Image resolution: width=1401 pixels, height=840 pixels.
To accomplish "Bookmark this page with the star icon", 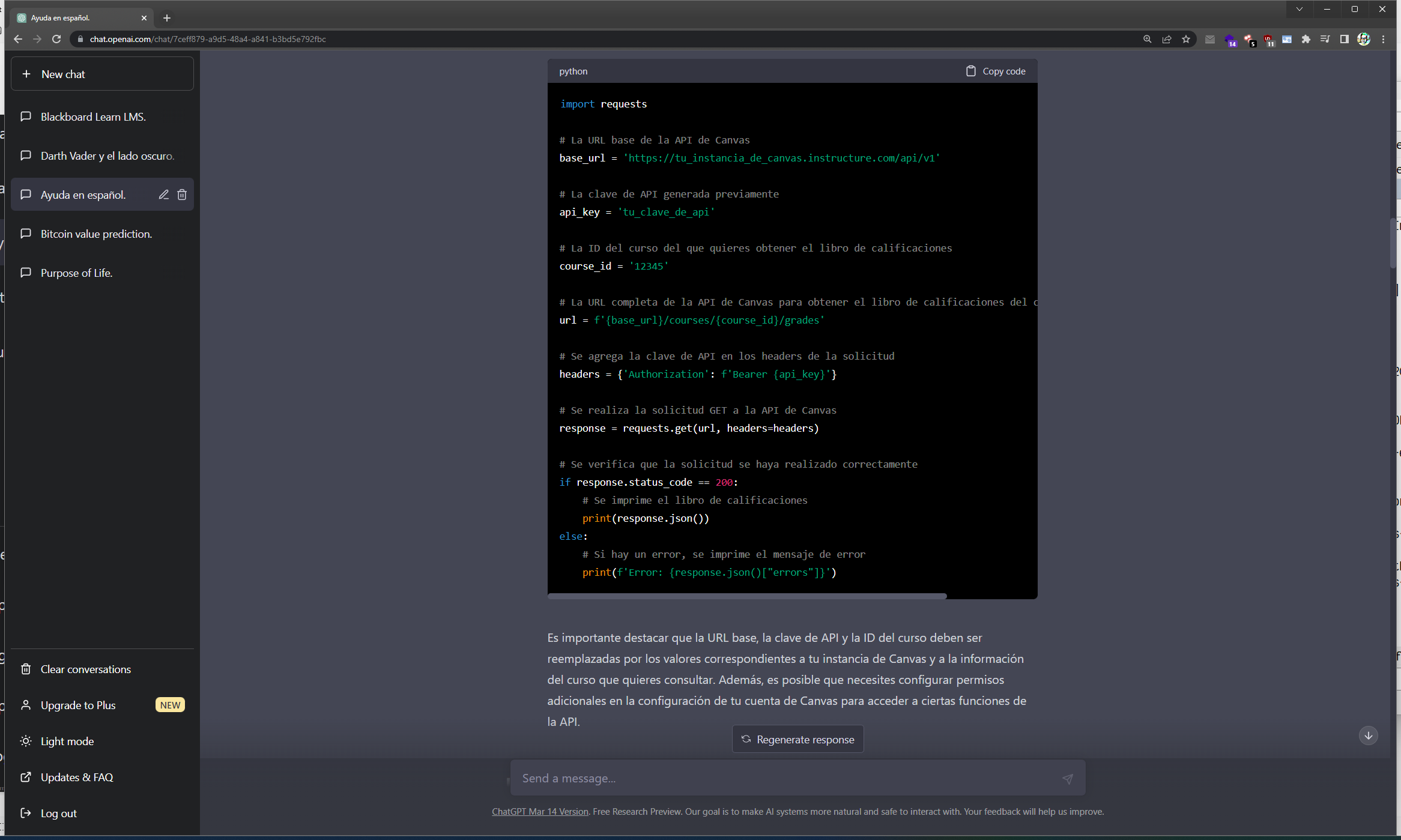I will point(1185,39).
